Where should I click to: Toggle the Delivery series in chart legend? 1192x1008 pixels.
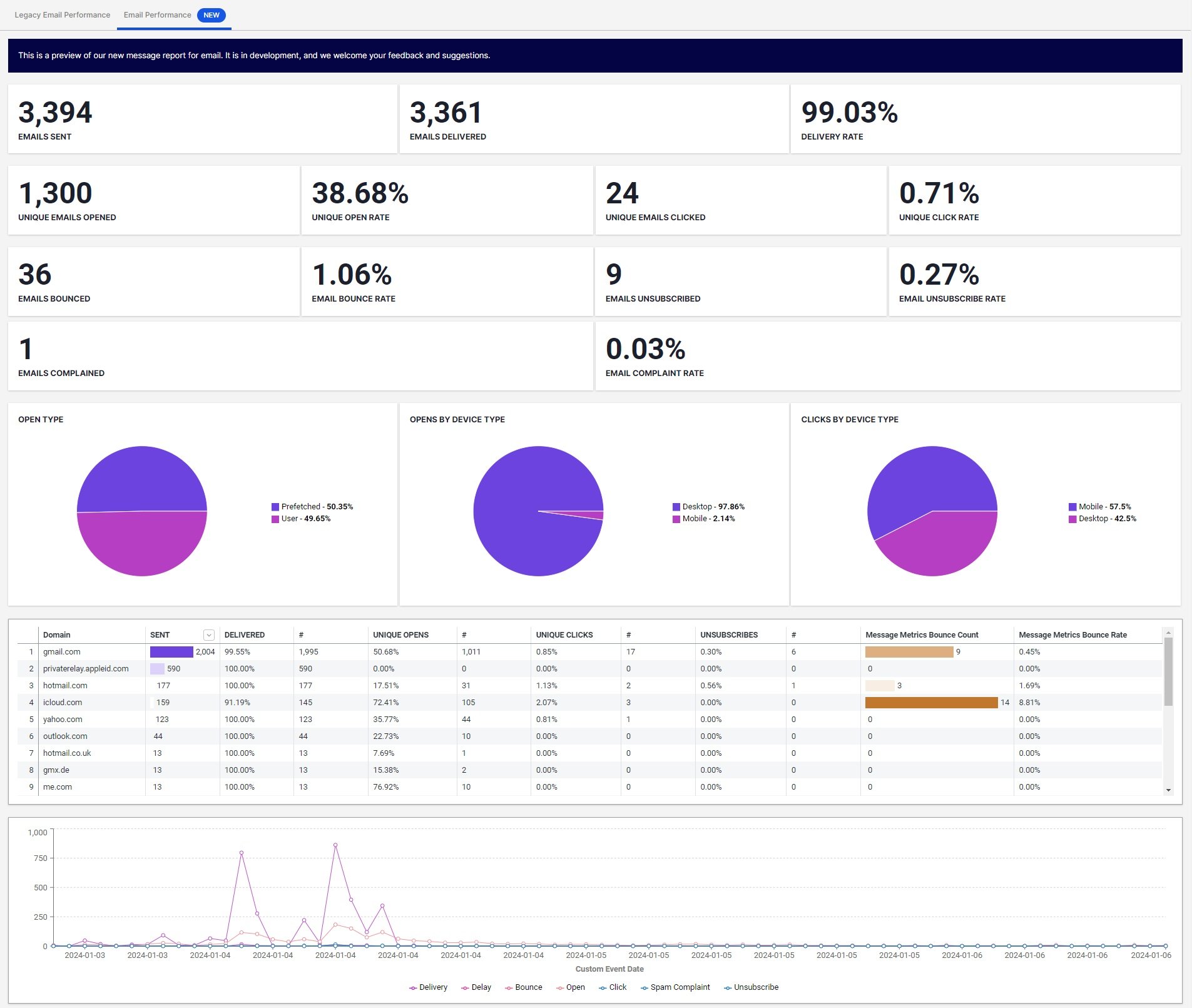coord(428,987)
